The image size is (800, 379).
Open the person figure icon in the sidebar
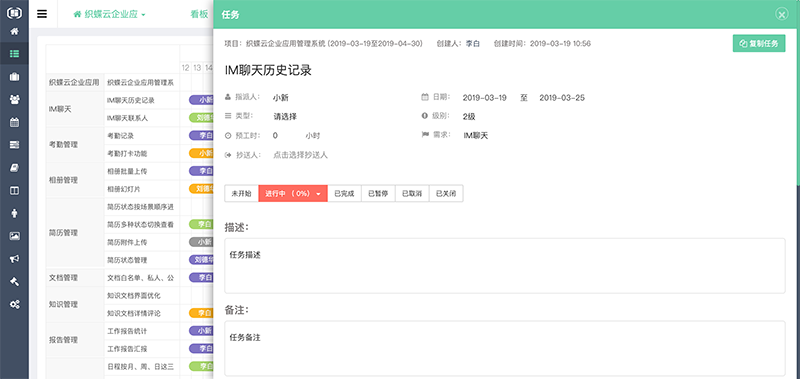coord(14,213)
